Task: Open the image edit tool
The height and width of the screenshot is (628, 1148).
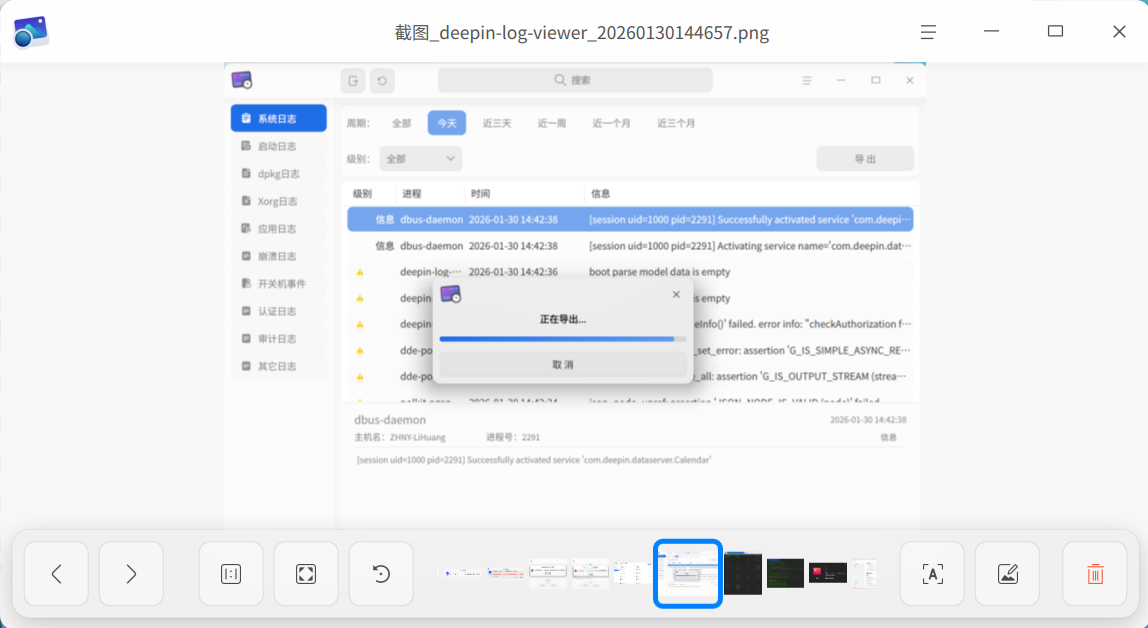Action: pos(1007,574)
